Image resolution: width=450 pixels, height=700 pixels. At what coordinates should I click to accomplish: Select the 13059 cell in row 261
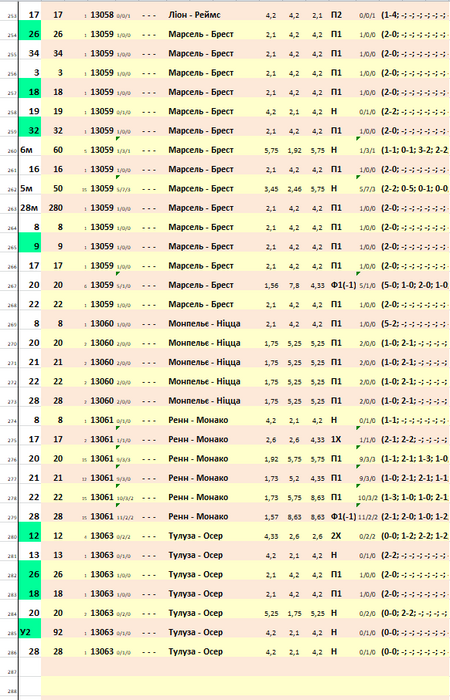click(102, 169)
